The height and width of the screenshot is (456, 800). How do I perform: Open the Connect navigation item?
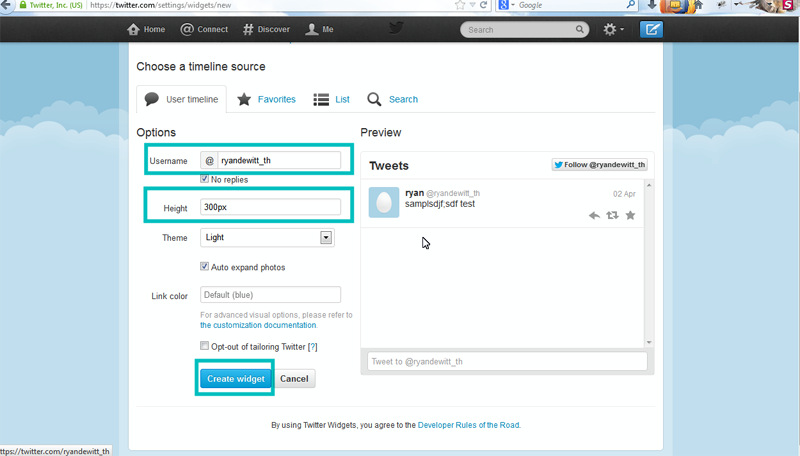click(x=204, y=29)
